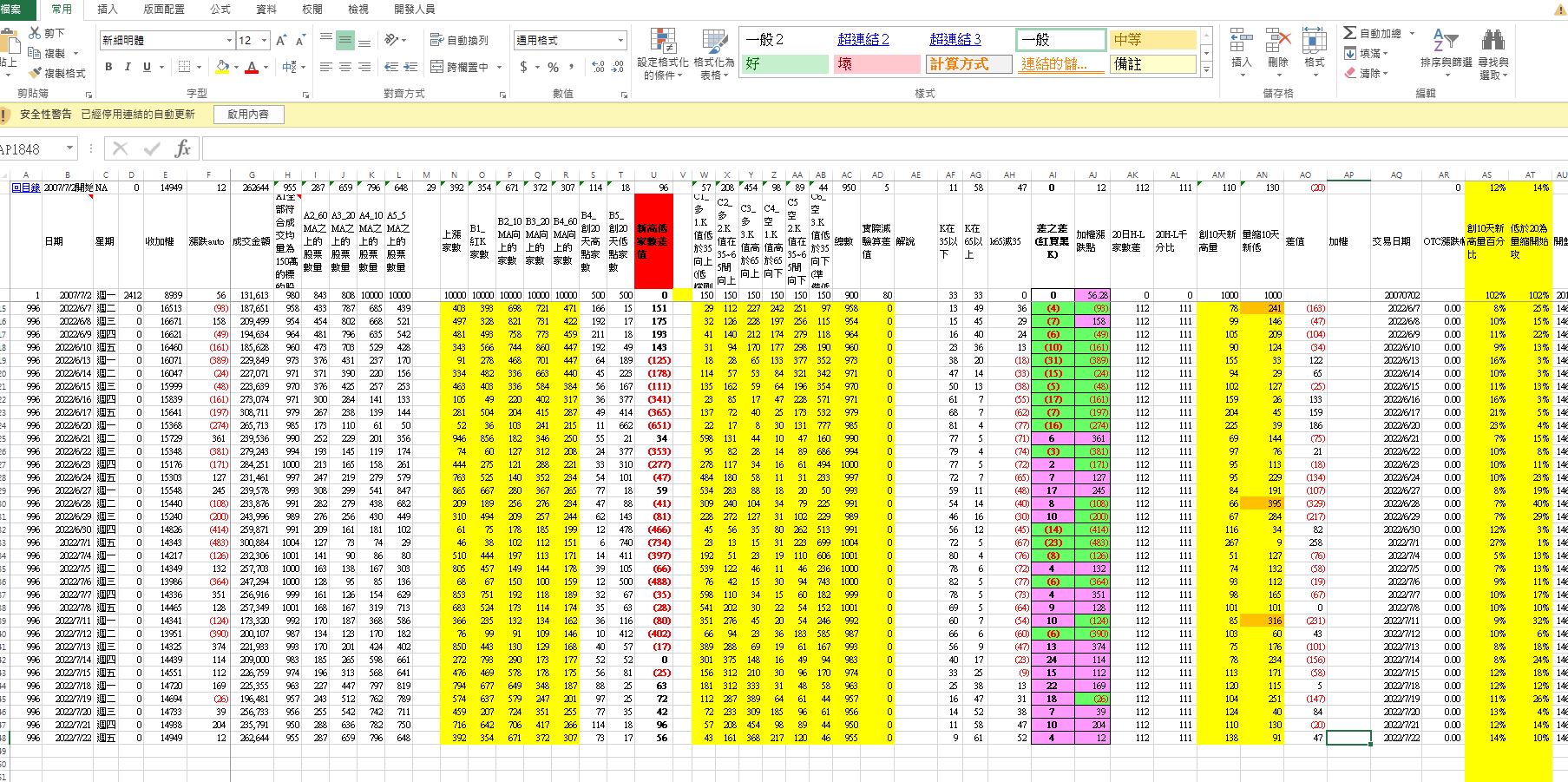Open the number format 通用格式 dropdown
This screenshot has width=1568, height=782.
(x=620, y=40)
